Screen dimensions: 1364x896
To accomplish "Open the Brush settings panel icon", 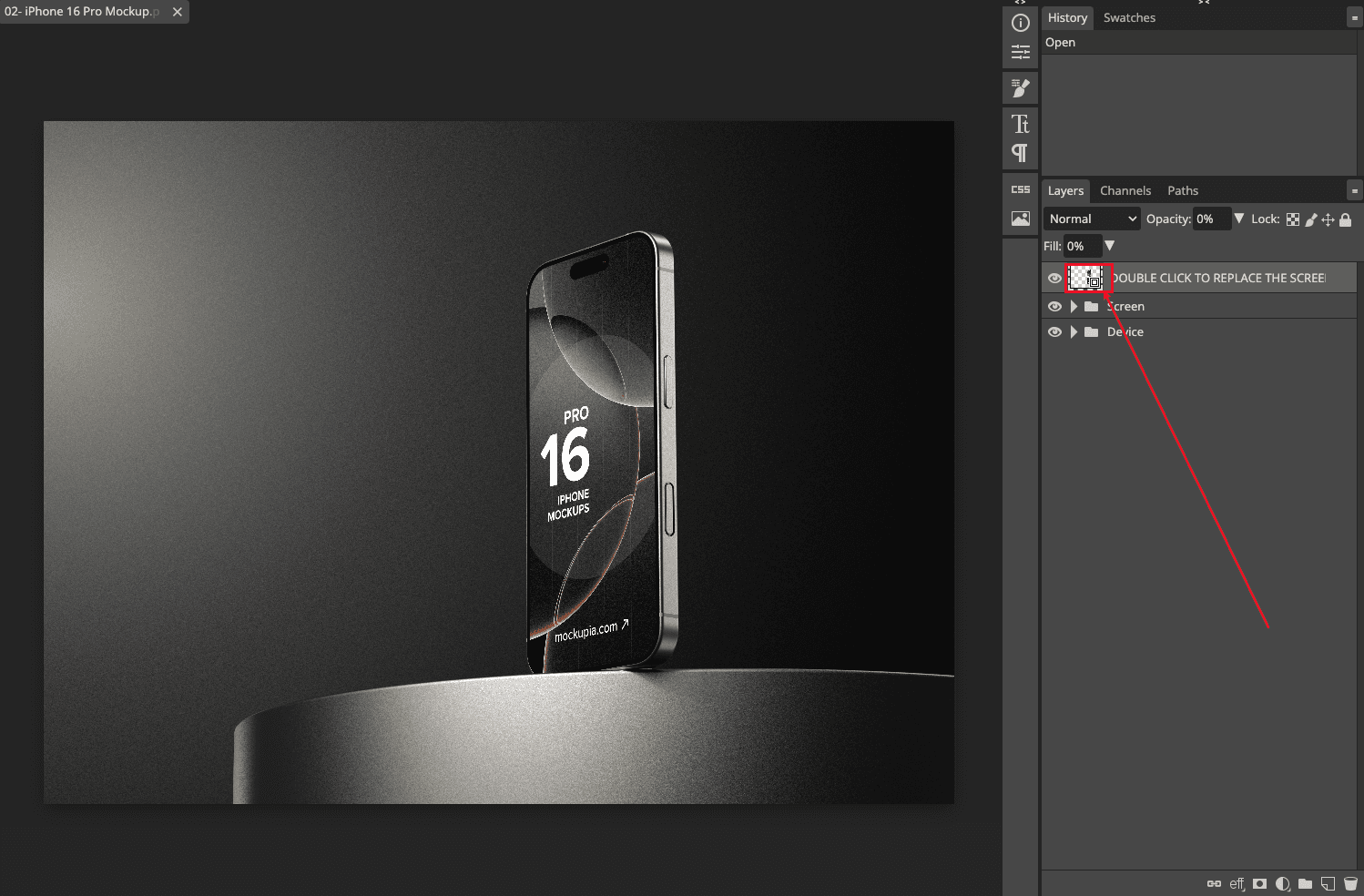I will [1020, 87].
